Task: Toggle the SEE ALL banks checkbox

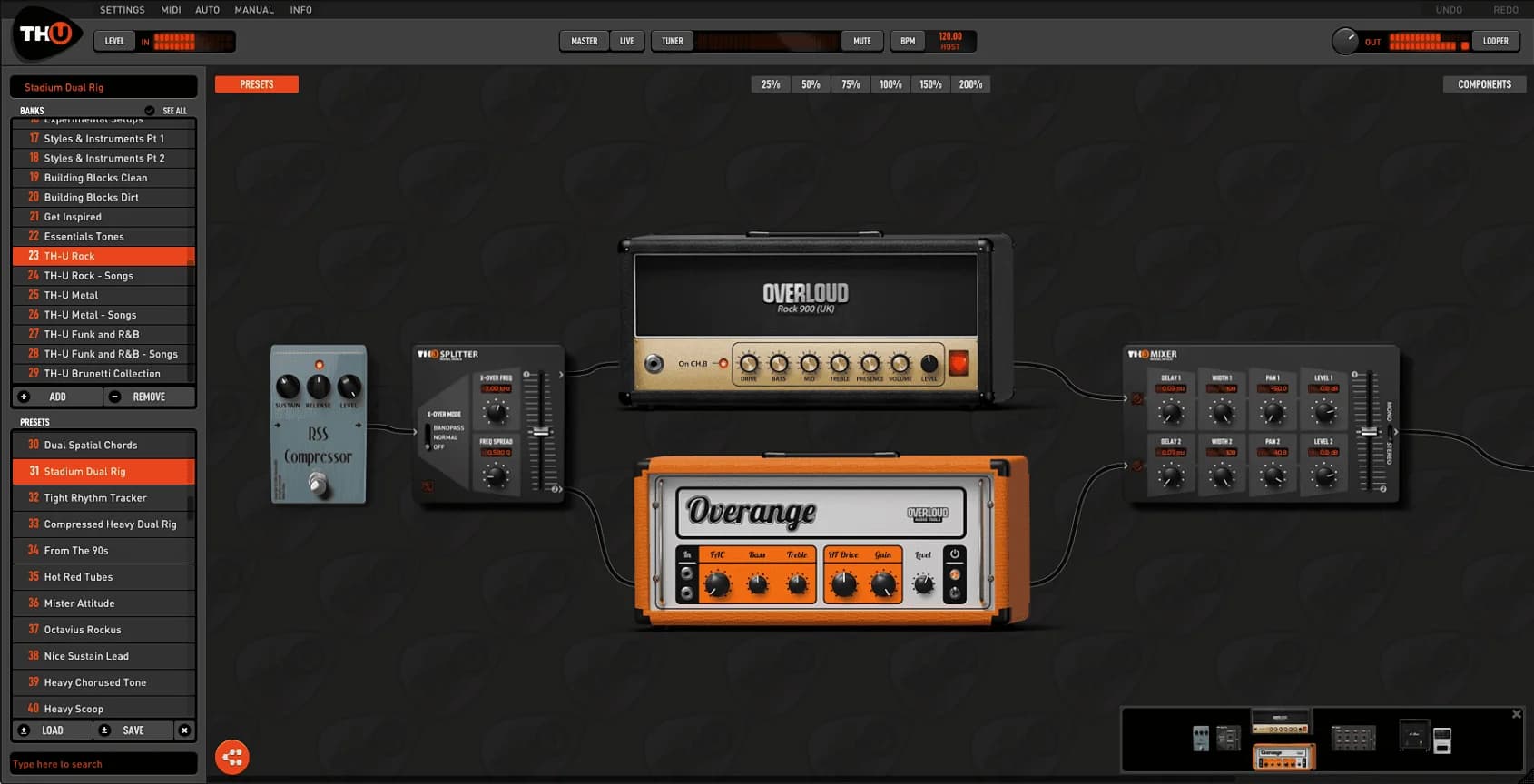Action: 150,111
